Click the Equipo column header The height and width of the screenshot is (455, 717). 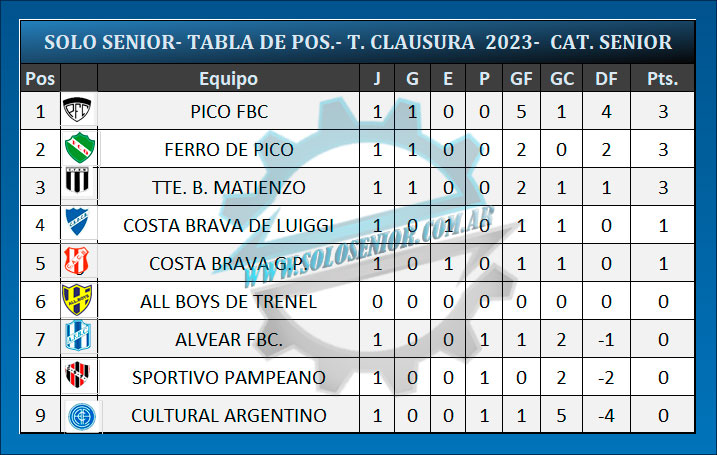[228, 79]
